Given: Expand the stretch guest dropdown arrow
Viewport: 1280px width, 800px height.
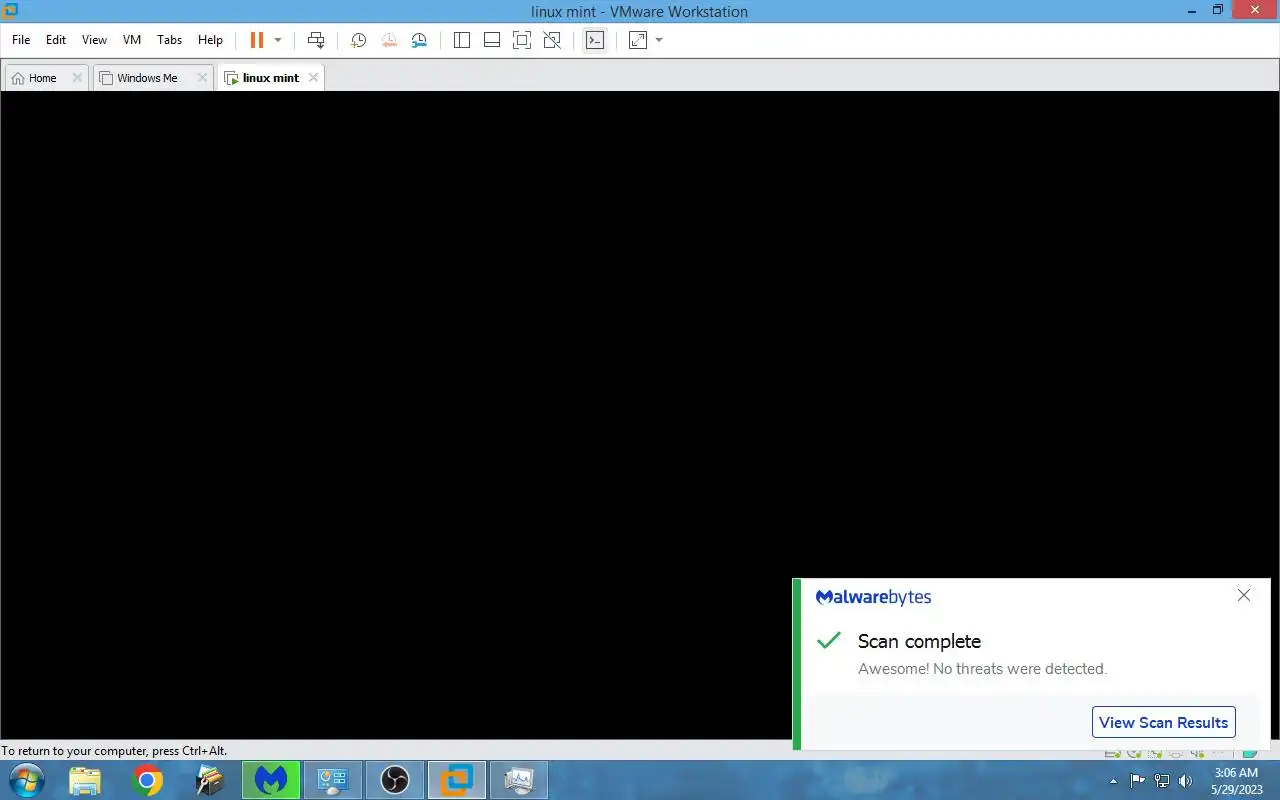Looking at the screenshot, I should [x=659, y=40].
